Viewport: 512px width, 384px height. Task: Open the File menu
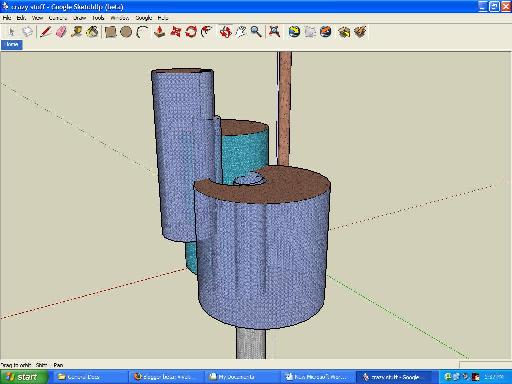click(7, 18)
